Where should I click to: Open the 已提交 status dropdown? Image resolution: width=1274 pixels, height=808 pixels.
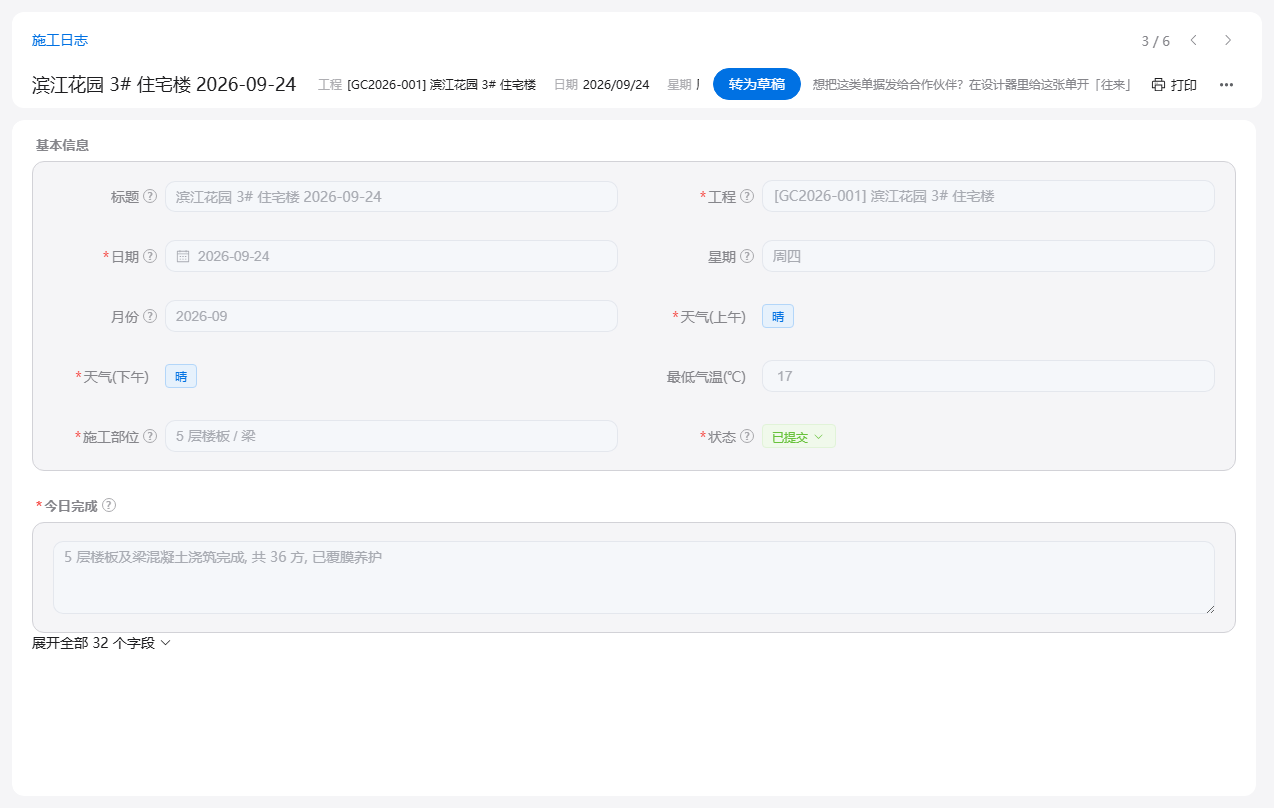799,437
